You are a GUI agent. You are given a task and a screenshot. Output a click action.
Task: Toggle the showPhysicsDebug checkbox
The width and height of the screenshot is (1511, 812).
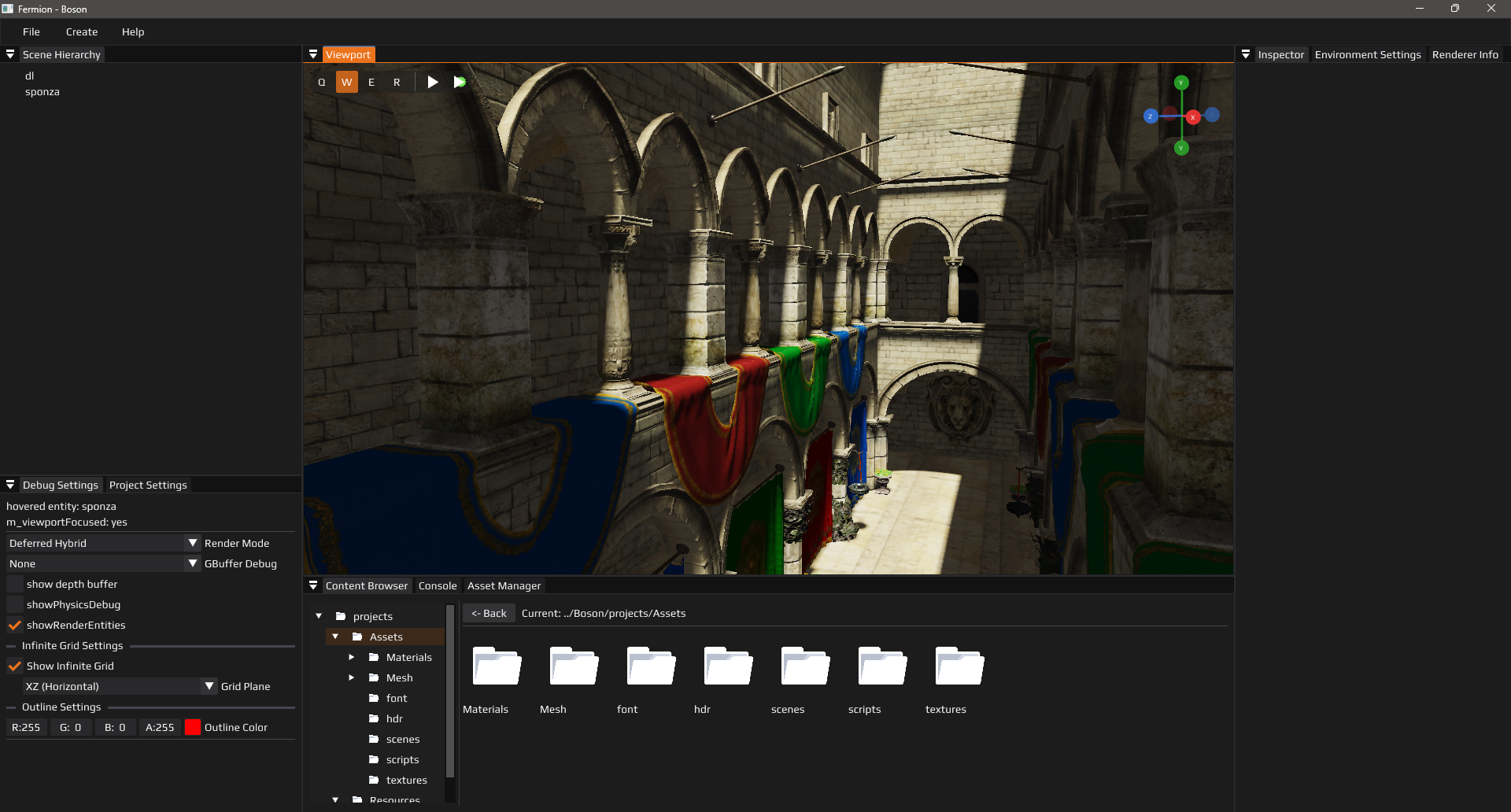[x=15, y=604]
